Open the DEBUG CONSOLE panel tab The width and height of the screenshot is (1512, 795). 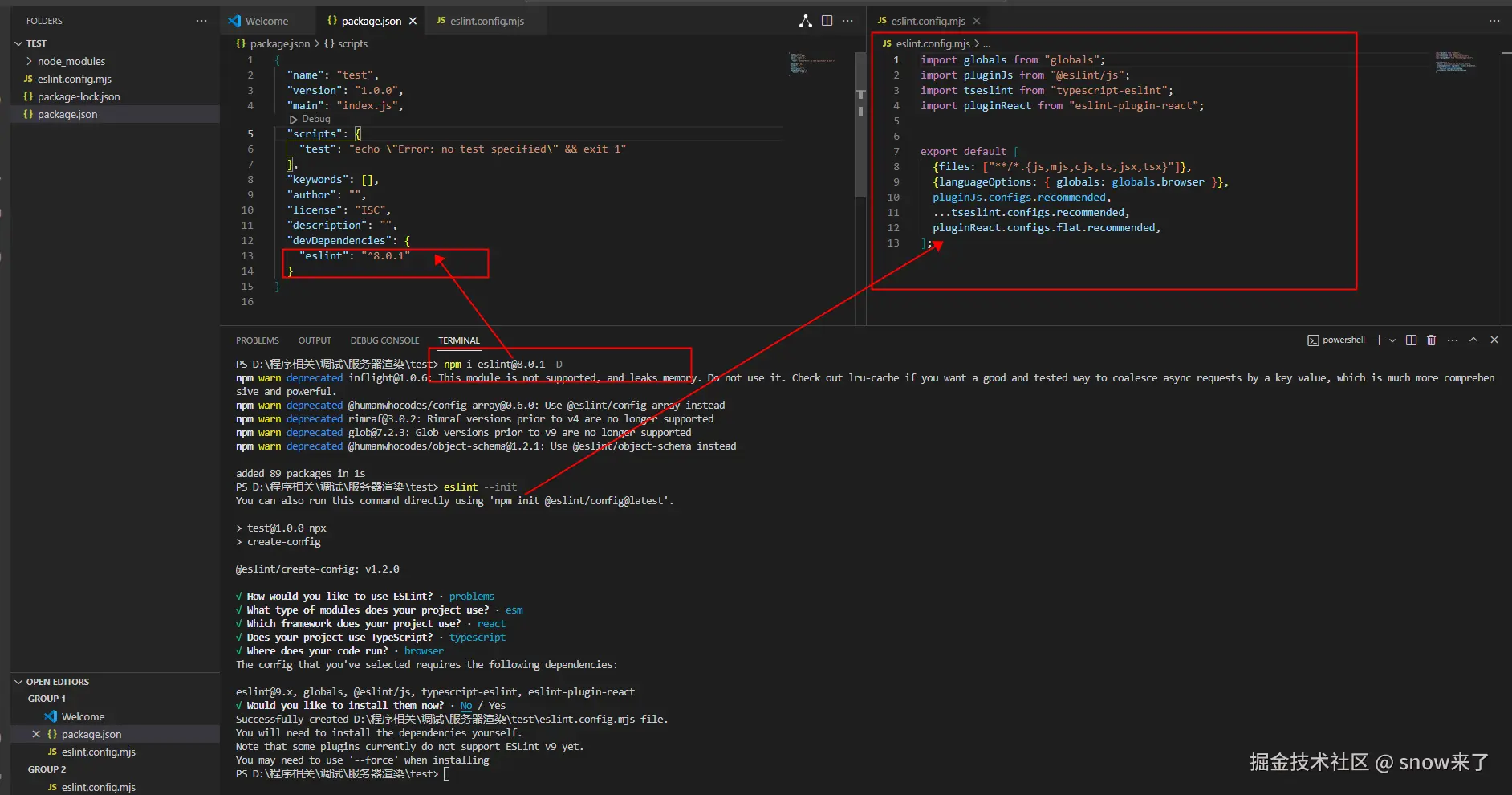coord(384,340)
